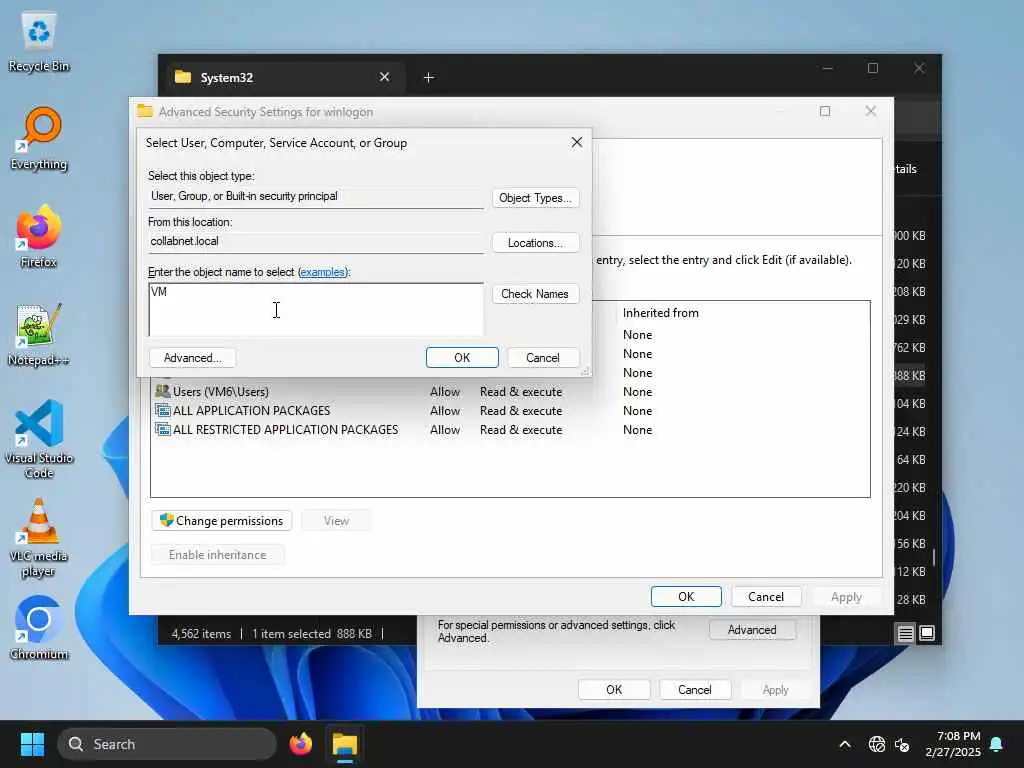This screenshot has height=768, width=1024.
Task: Click the Users group icon in permissions list
Action: 162,391
